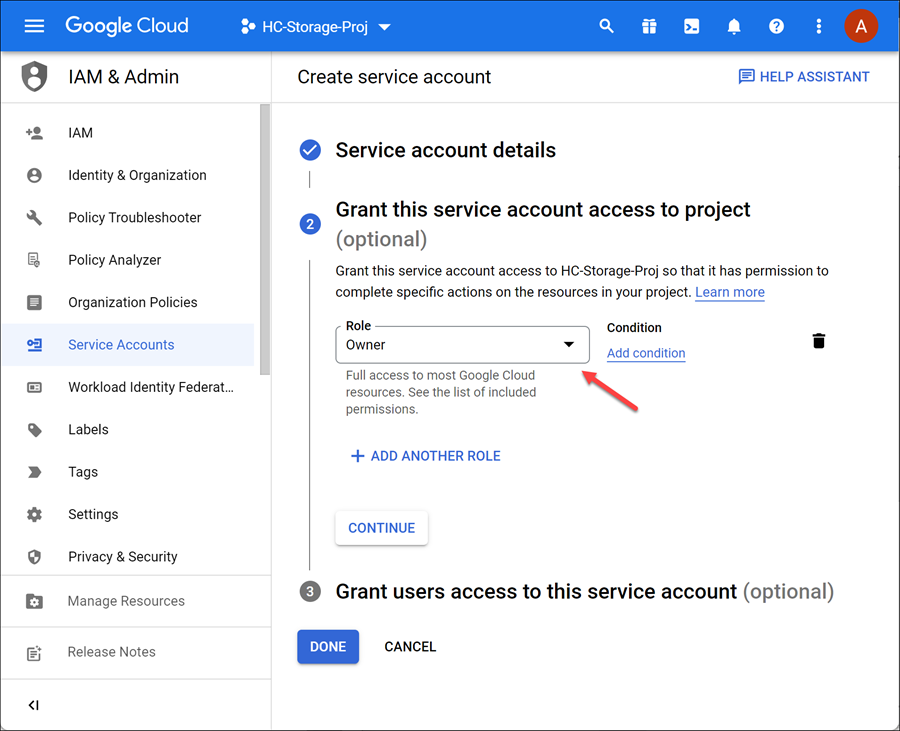Click the Service account details checkmark
Image resolution: width=900 pixels, height=731 pixels.
point(310,150)
